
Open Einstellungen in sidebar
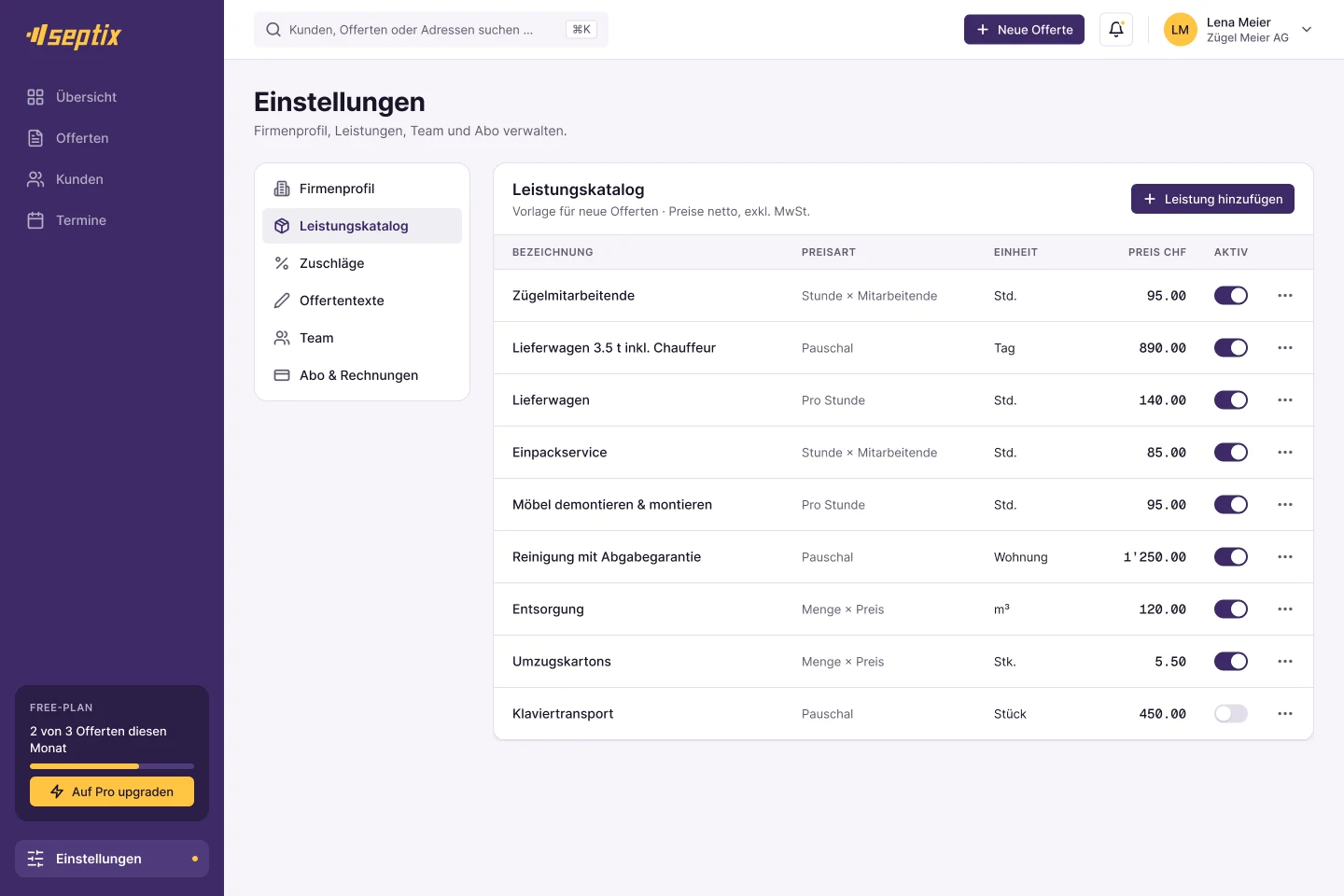[112, 859]
